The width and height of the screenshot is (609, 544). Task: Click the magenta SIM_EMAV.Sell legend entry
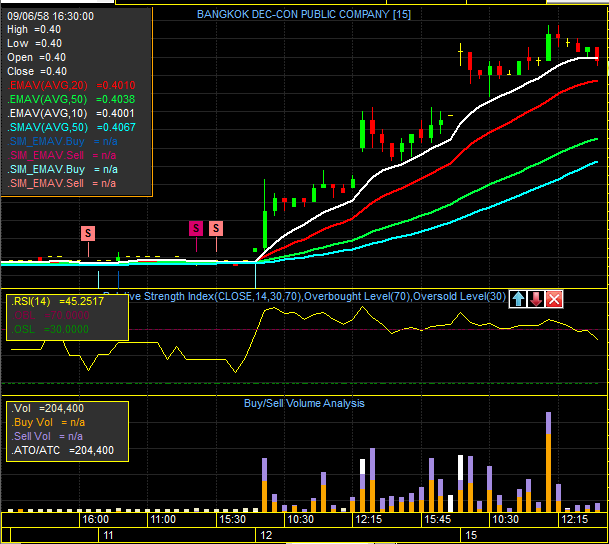(62, 155)
